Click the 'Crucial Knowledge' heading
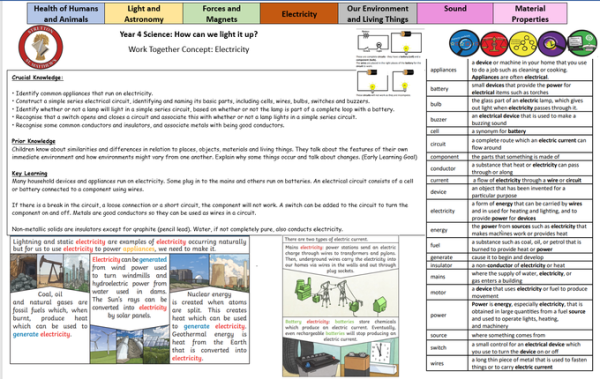Screen dimensions: 600x379 coord(37,78)
